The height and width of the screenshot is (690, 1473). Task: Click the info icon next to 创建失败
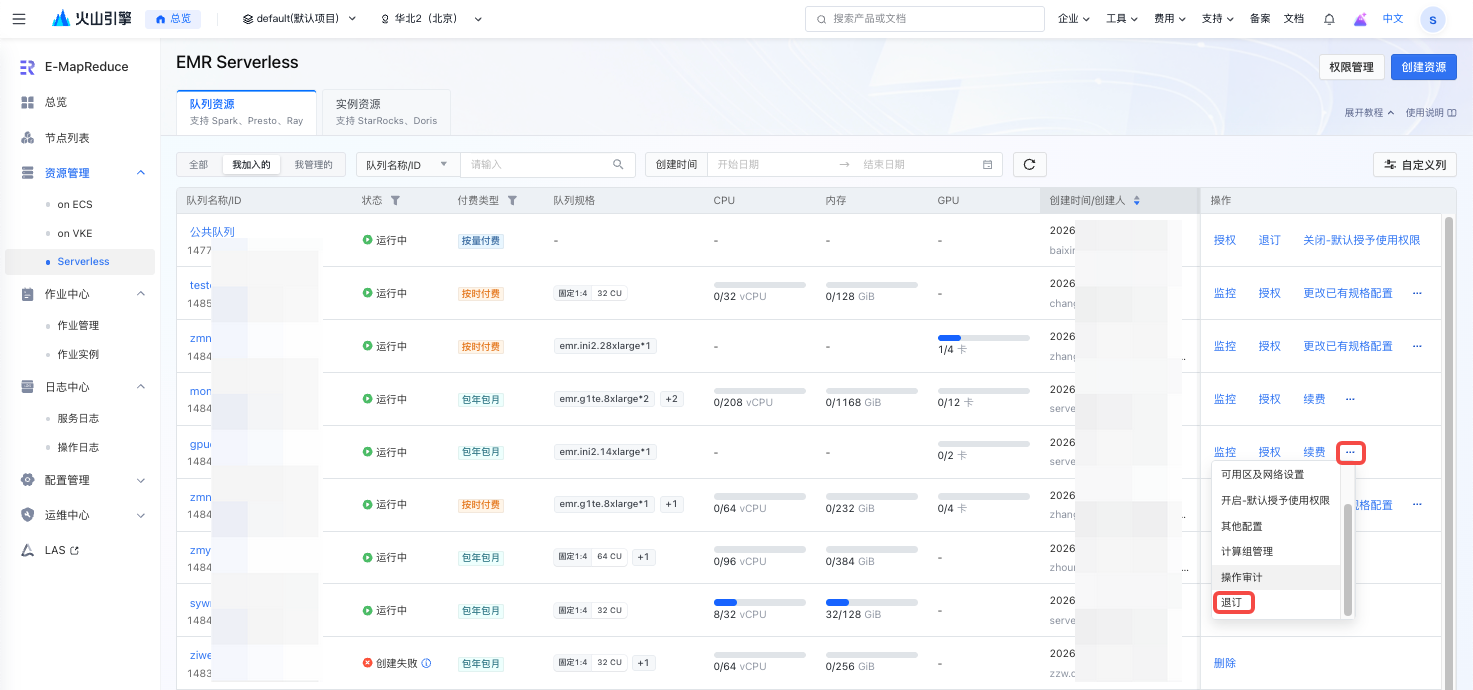426,663
